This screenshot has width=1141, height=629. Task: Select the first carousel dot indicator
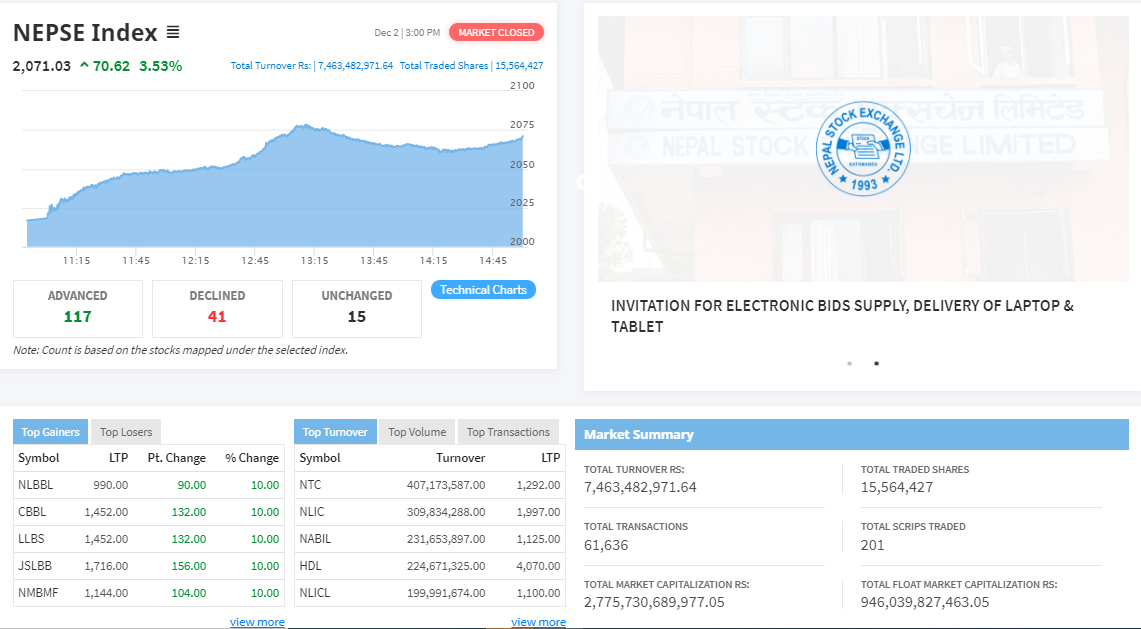[x=849, y=363]
